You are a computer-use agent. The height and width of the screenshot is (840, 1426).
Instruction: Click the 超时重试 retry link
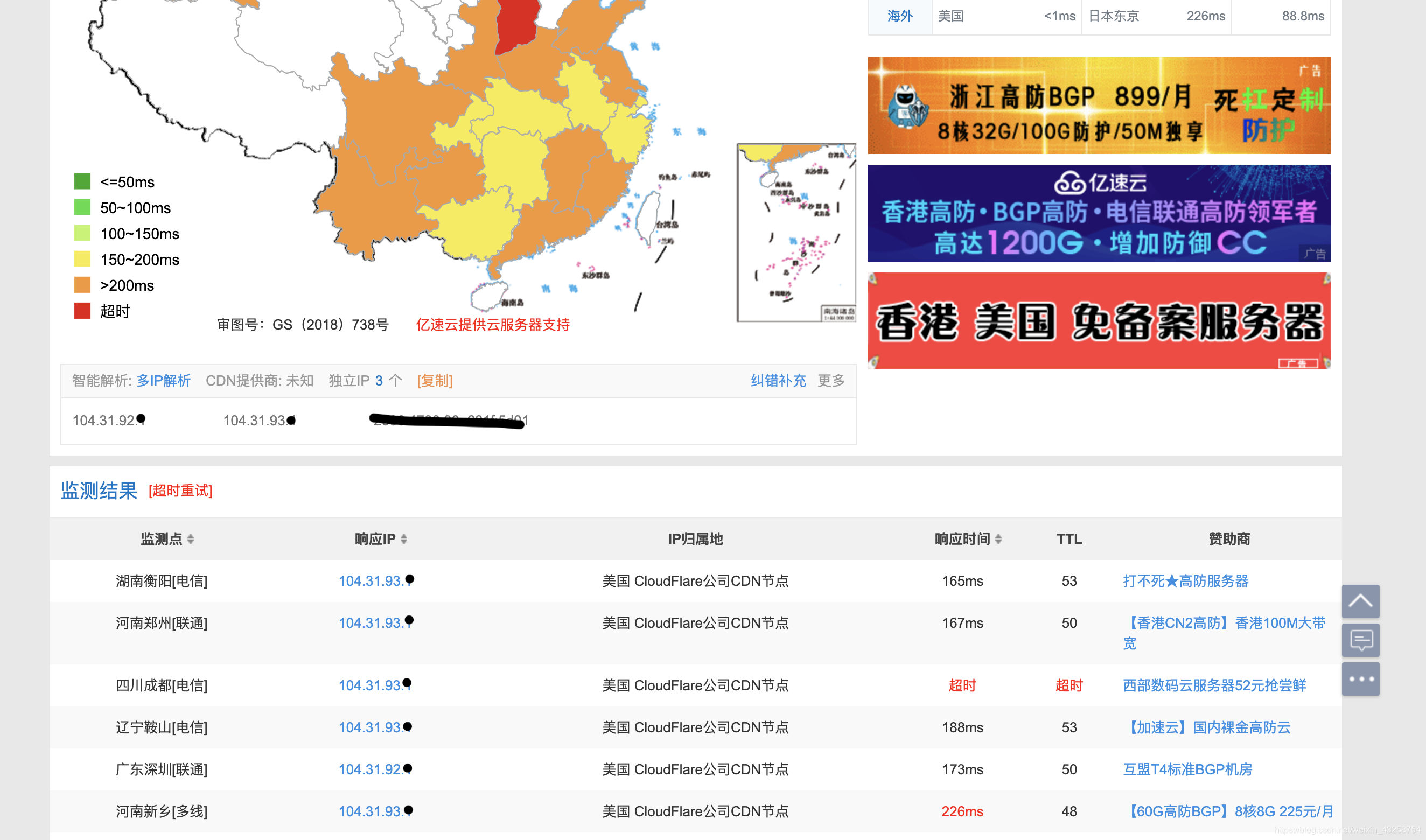pyautogui.click(x=180, y=490)
